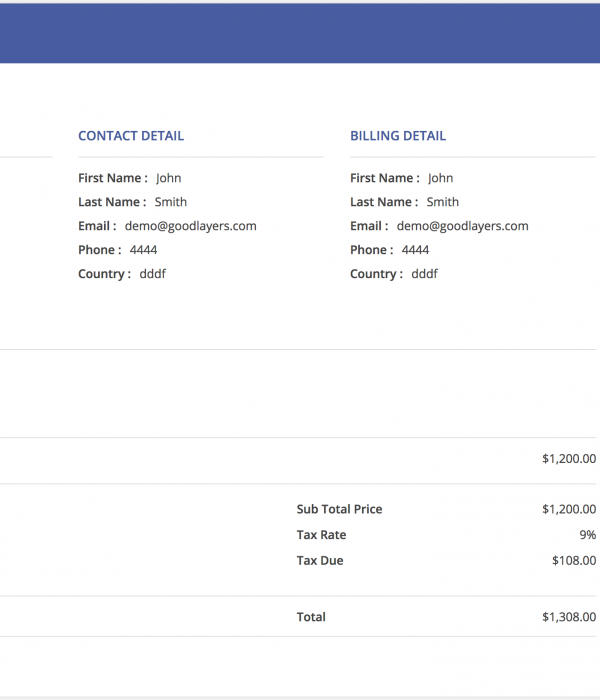Click the item price $1,200.00 above subtotal
This screenshot has height=700, width=600.
click(569, 459)
